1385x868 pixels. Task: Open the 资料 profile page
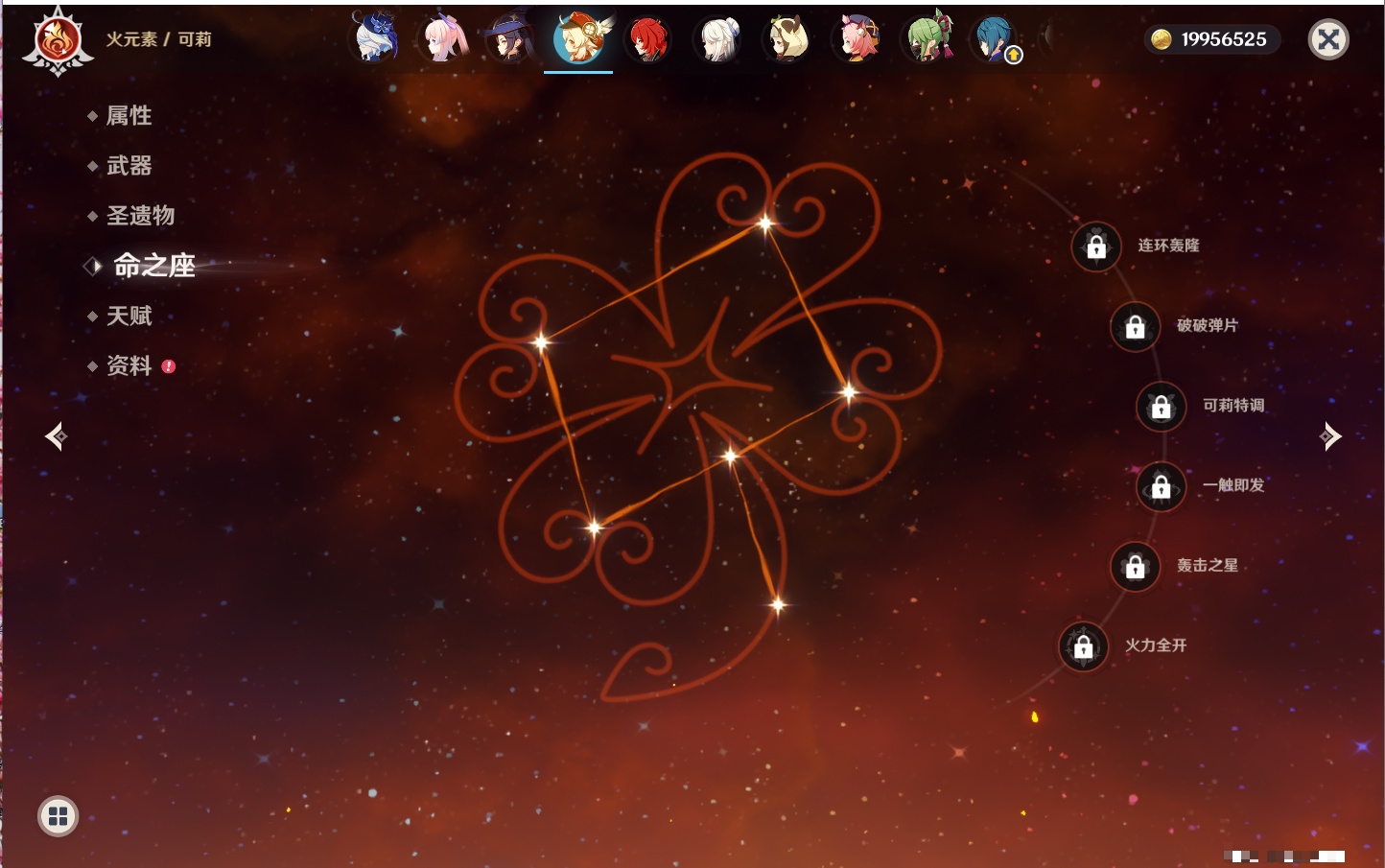pyautogui.click(x=129, y=365)
